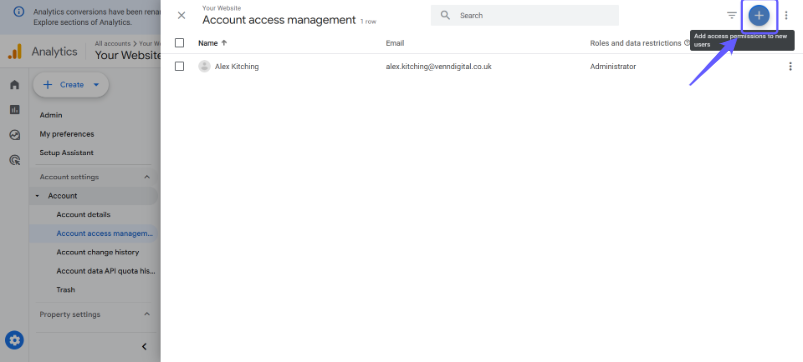Open more options menu in panel header
This screenshot has width=803, height=362.
pos(786,15)
